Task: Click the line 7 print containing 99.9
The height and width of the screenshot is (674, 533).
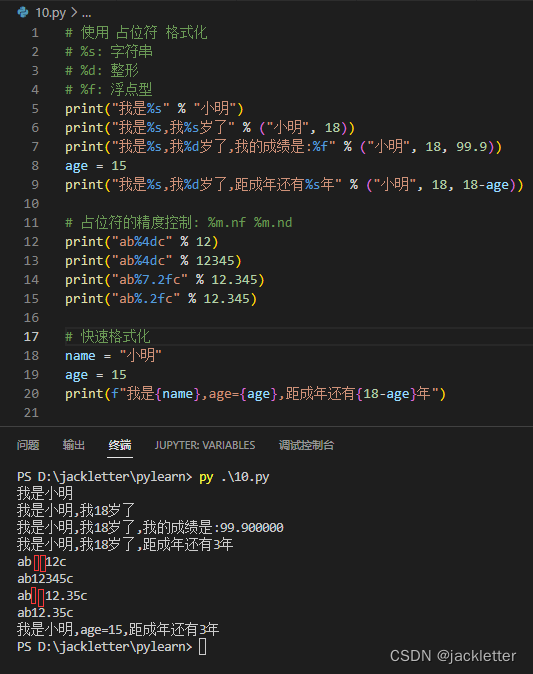Action: 283,147
